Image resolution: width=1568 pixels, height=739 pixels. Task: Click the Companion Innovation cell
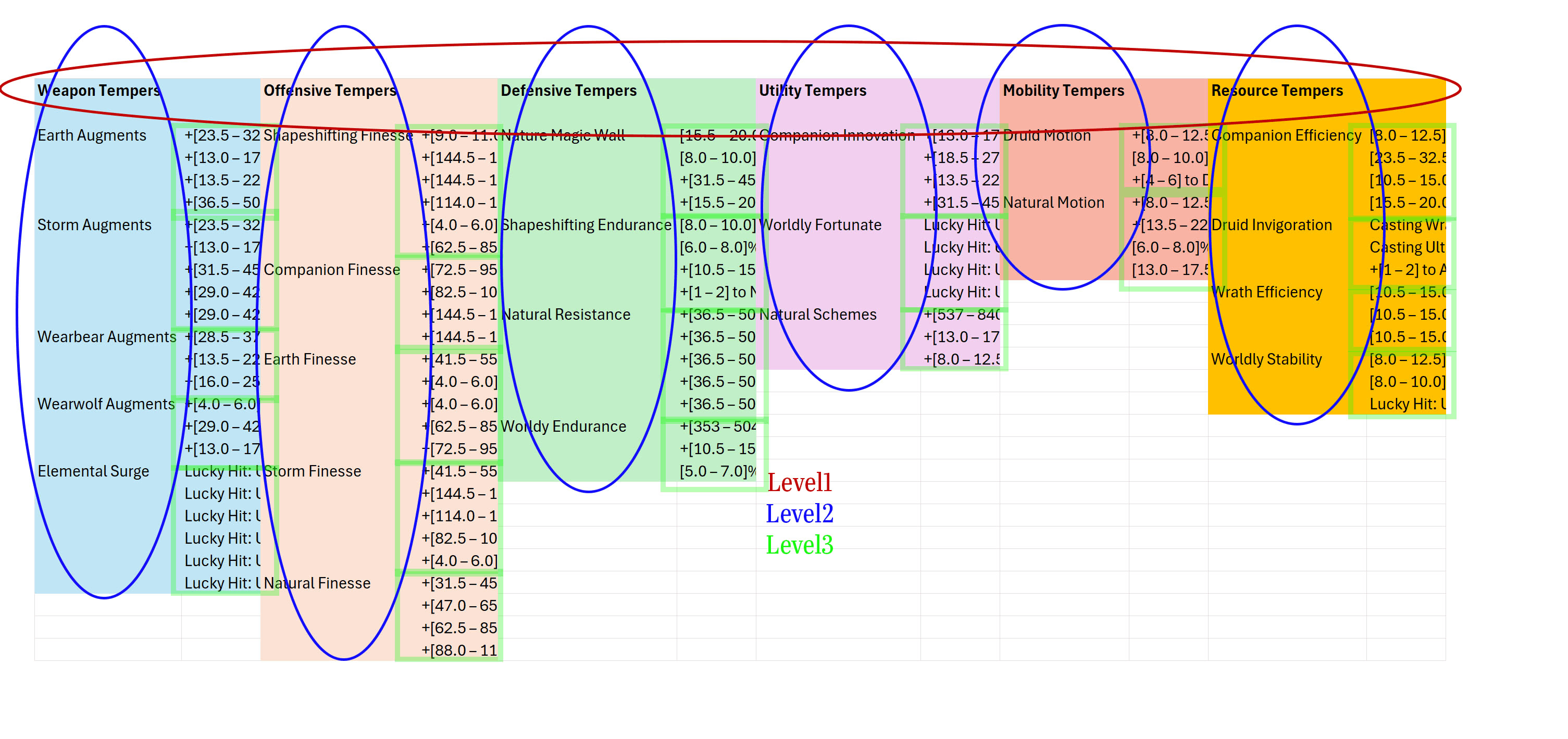tap(838, 135)
